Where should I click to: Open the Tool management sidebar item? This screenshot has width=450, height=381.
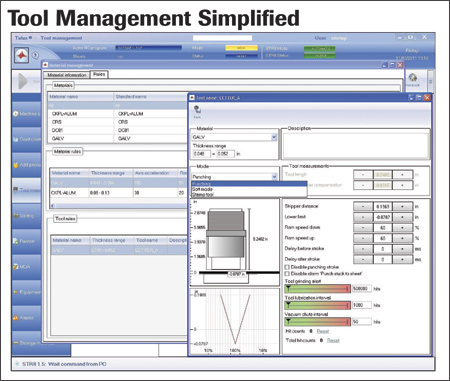pos(26,190)
